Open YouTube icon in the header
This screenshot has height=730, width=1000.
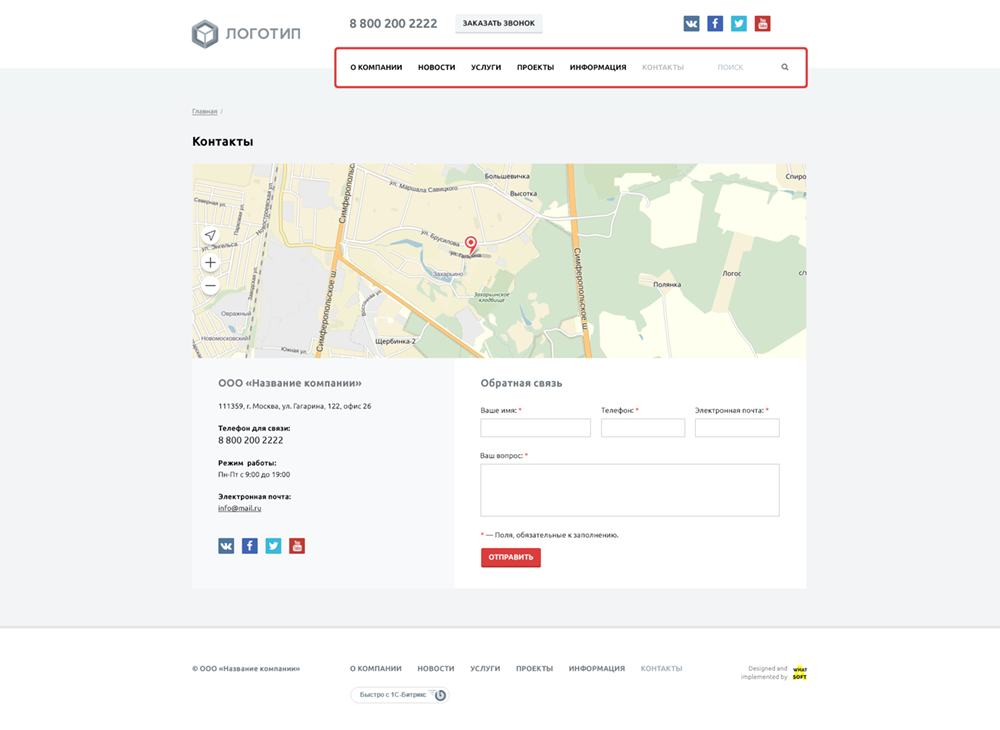pos(762,24)
